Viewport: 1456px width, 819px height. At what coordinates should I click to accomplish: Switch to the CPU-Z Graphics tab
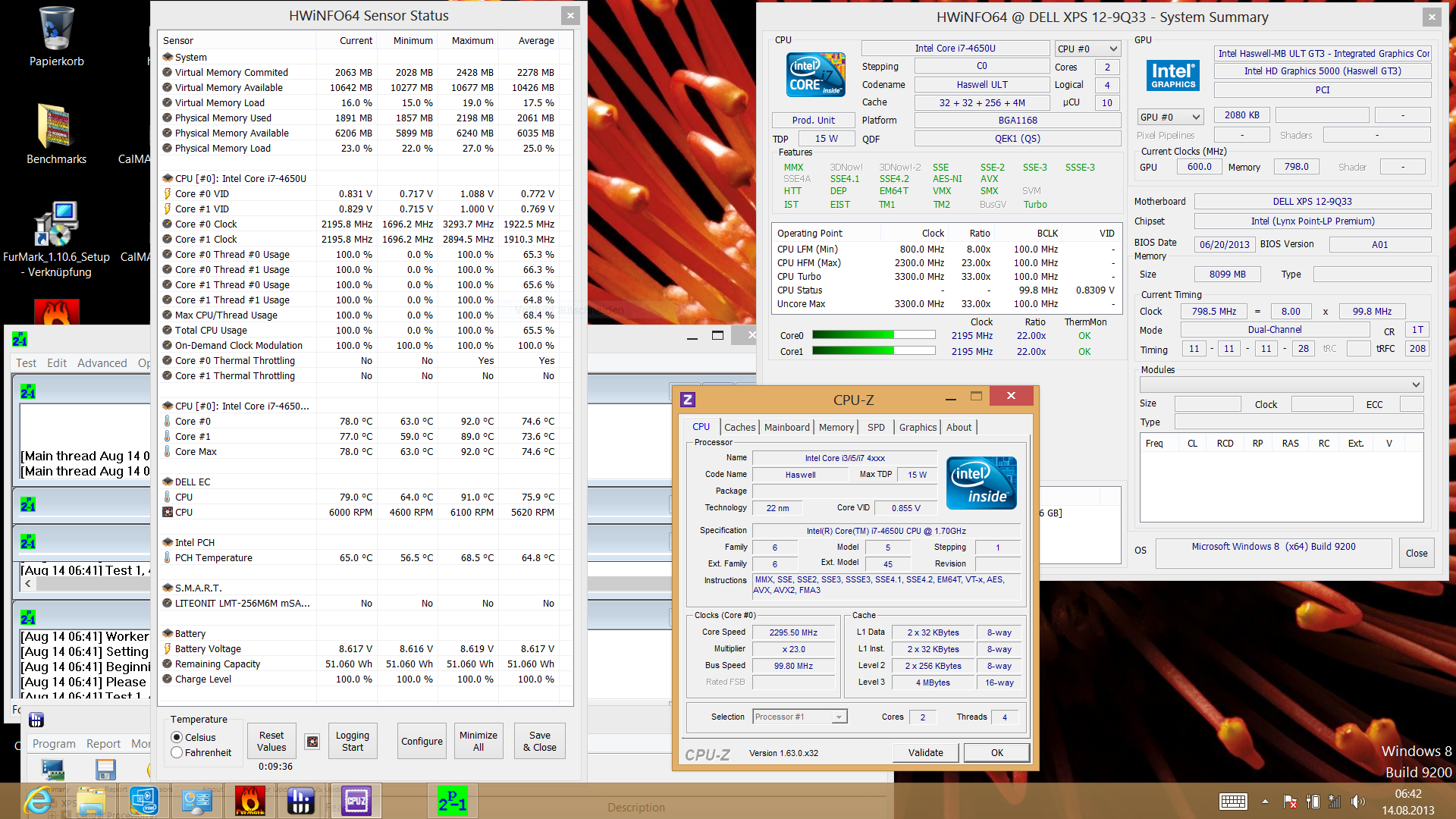(918, 427)
